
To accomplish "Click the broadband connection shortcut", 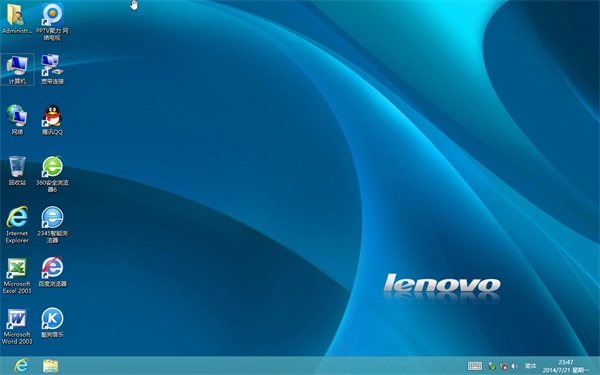I will point(52,69).
